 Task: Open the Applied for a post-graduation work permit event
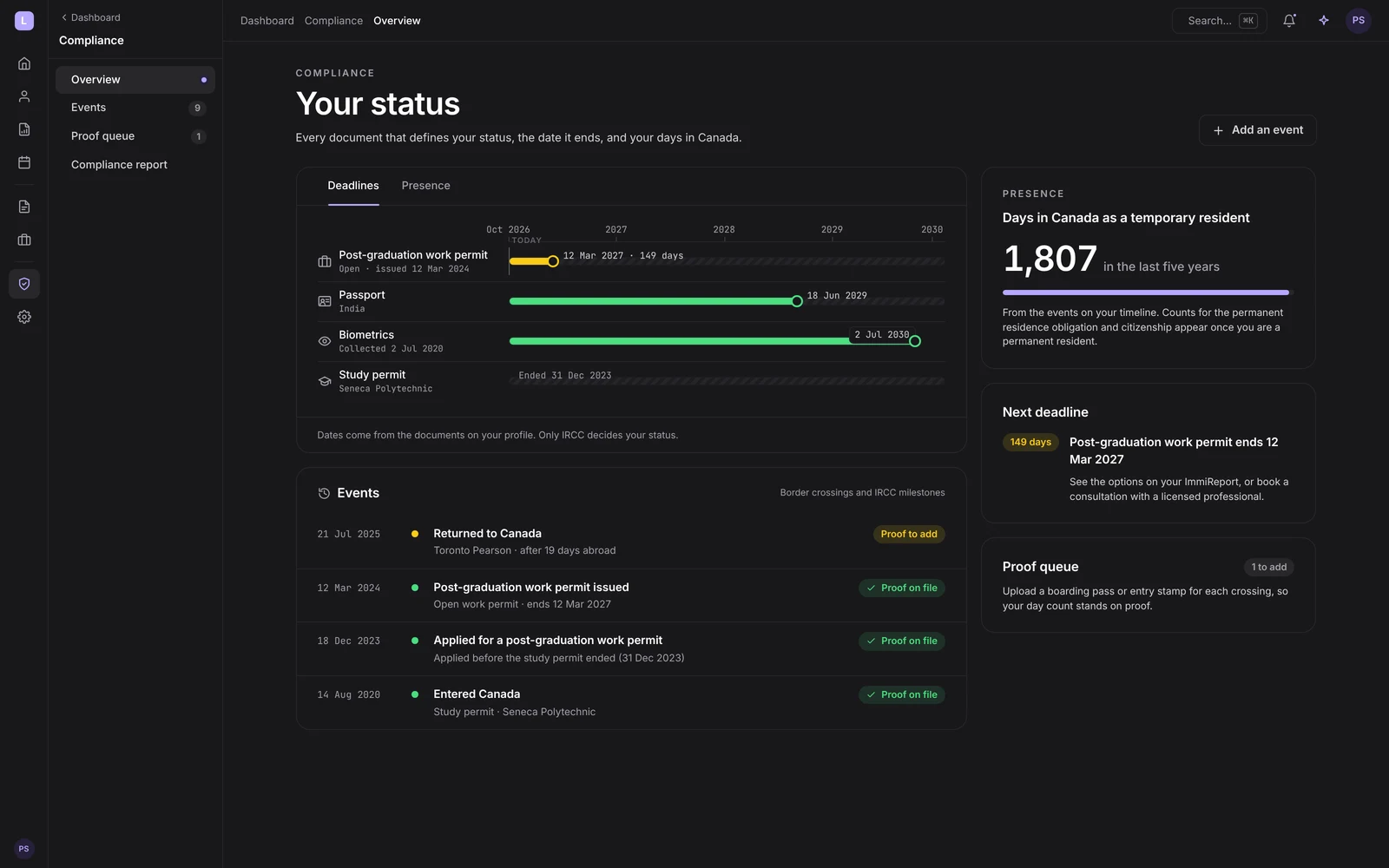click(631, 649)
